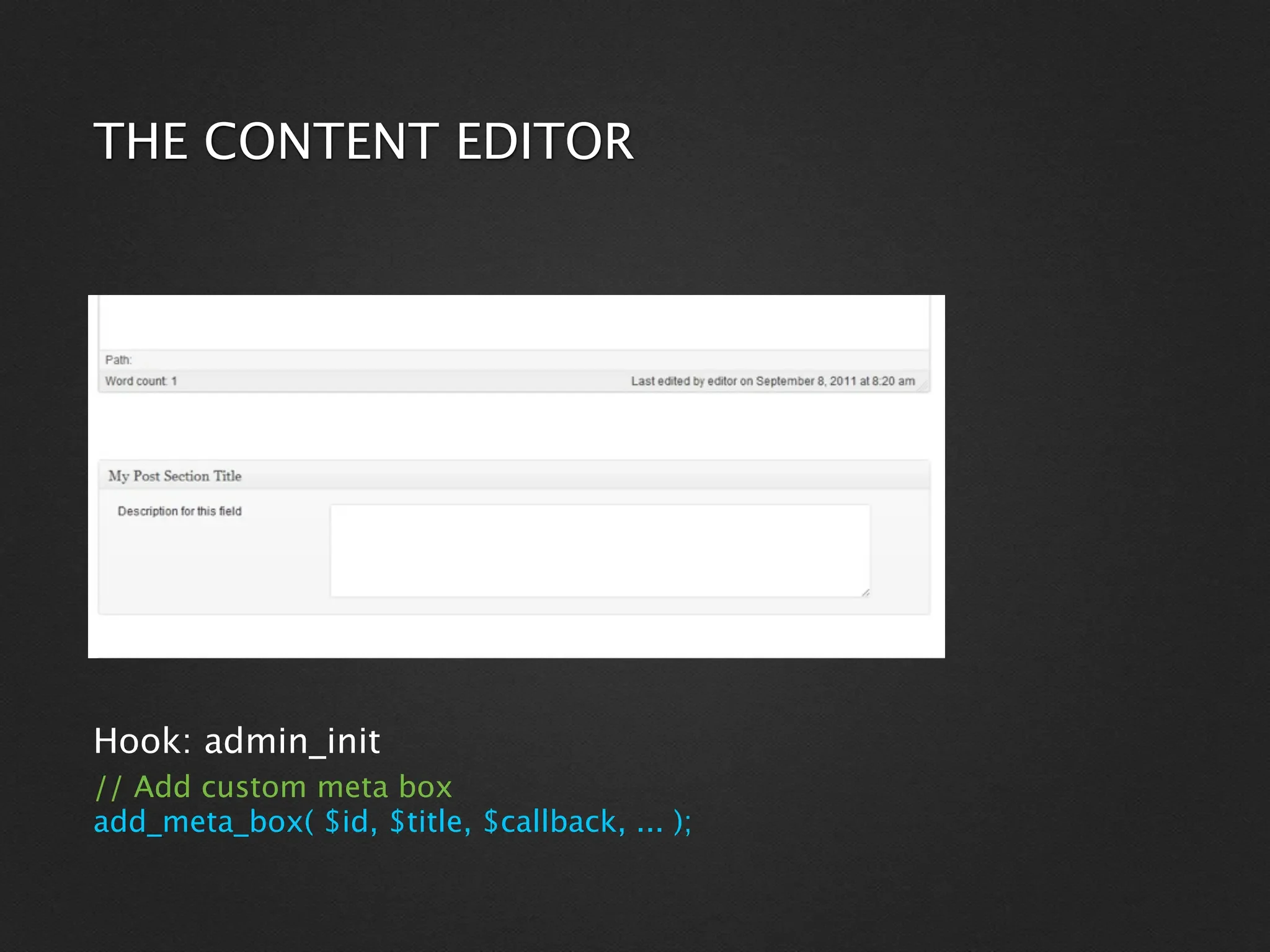This screenshot has width=1270, height=952.
Task: Click the textarea resize handle in the meta box
Action: (x=866, y=593)
